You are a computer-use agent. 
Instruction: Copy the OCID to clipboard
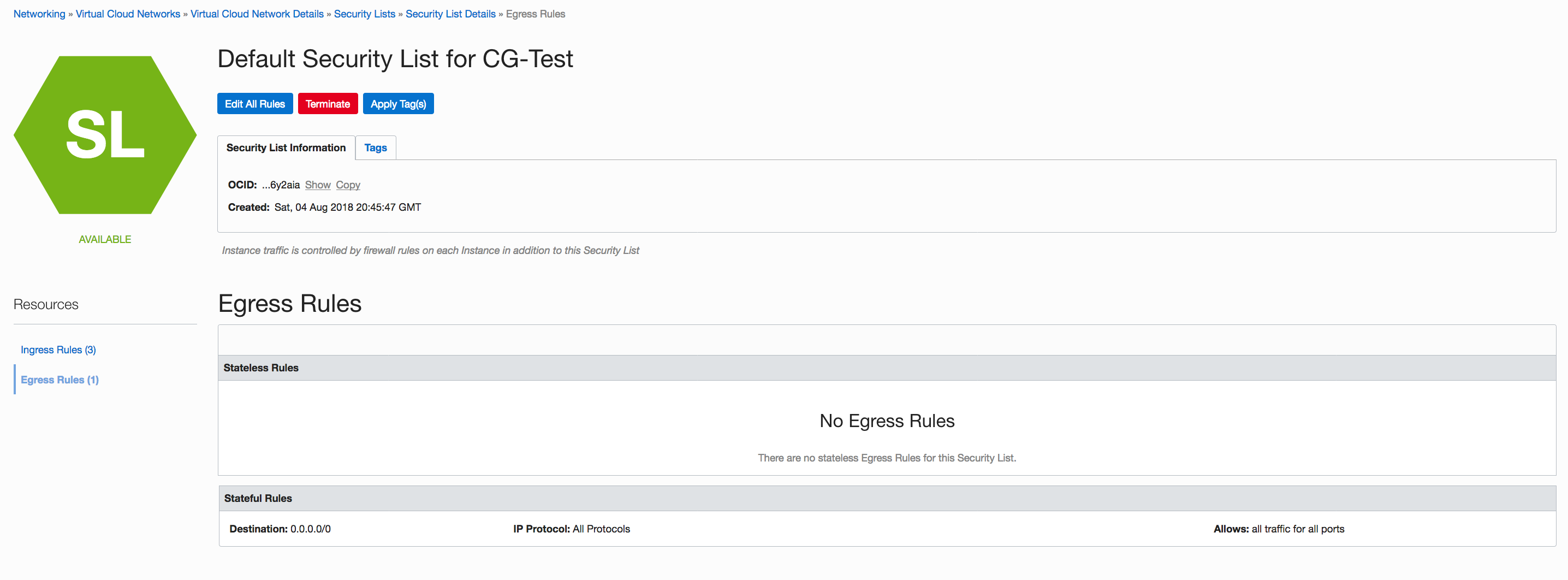point(348,185)
